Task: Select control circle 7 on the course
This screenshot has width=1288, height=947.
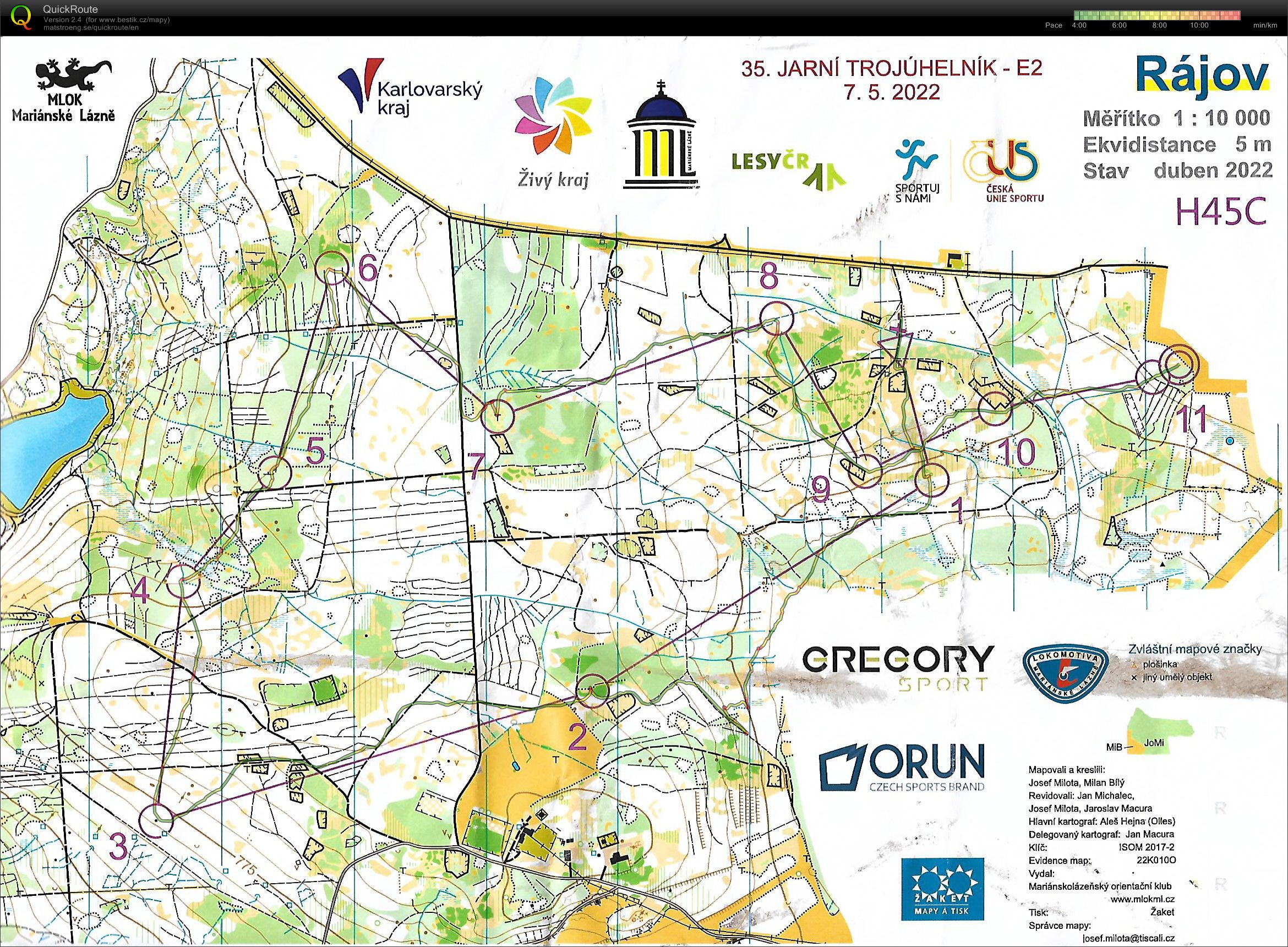Action: (496, 415)
